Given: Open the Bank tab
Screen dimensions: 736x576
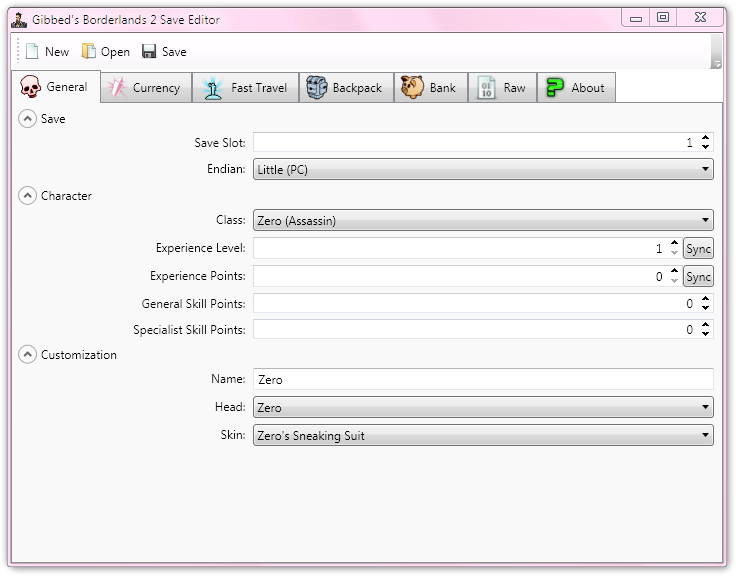Looking at the screenshot, I should (431, 88).
